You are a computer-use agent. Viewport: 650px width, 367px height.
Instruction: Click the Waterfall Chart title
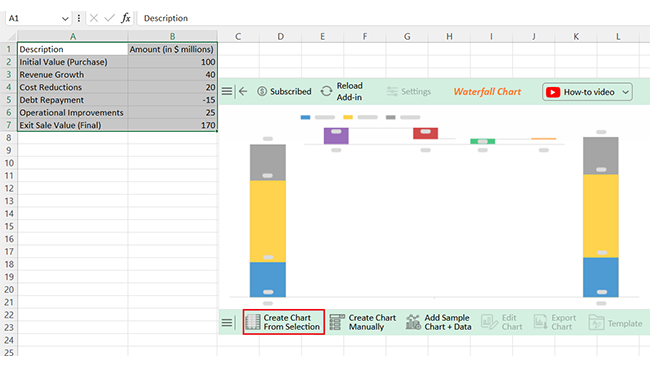click(487, 92)
